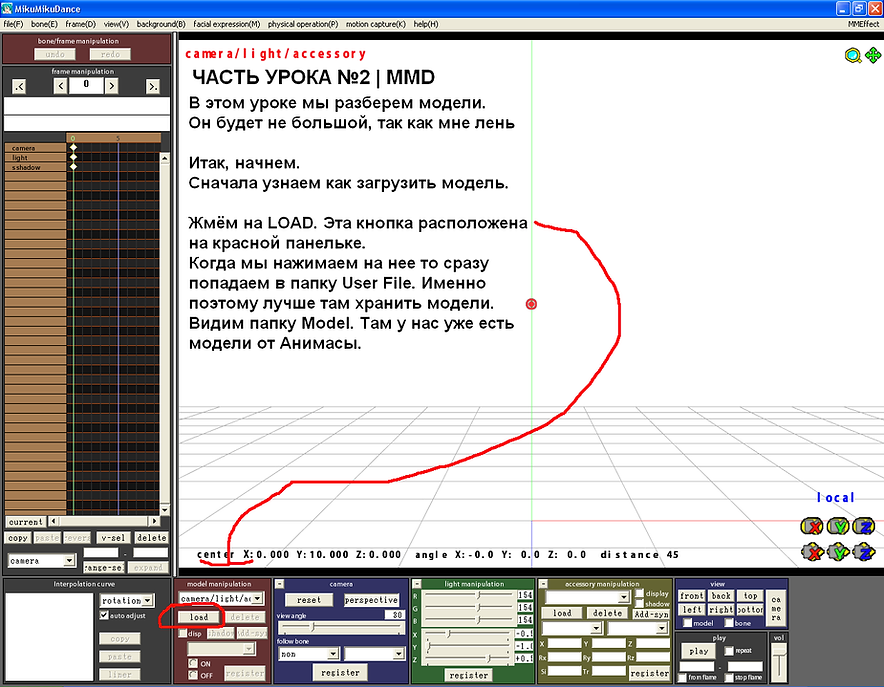The image size is (884, 687).
Task: Open the right accessory bone dropdown below Add-syn
Action: coord(638,628)
